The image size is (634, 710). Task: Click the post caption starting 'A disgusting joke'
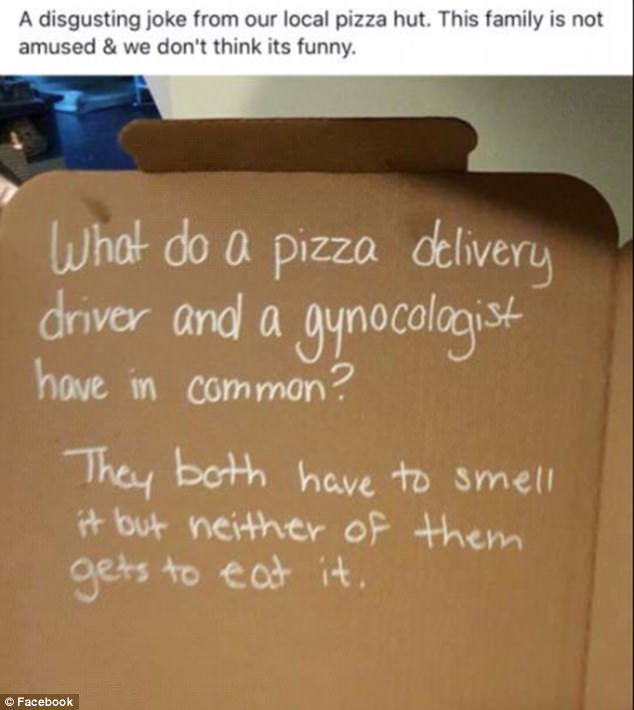(311, 33)
